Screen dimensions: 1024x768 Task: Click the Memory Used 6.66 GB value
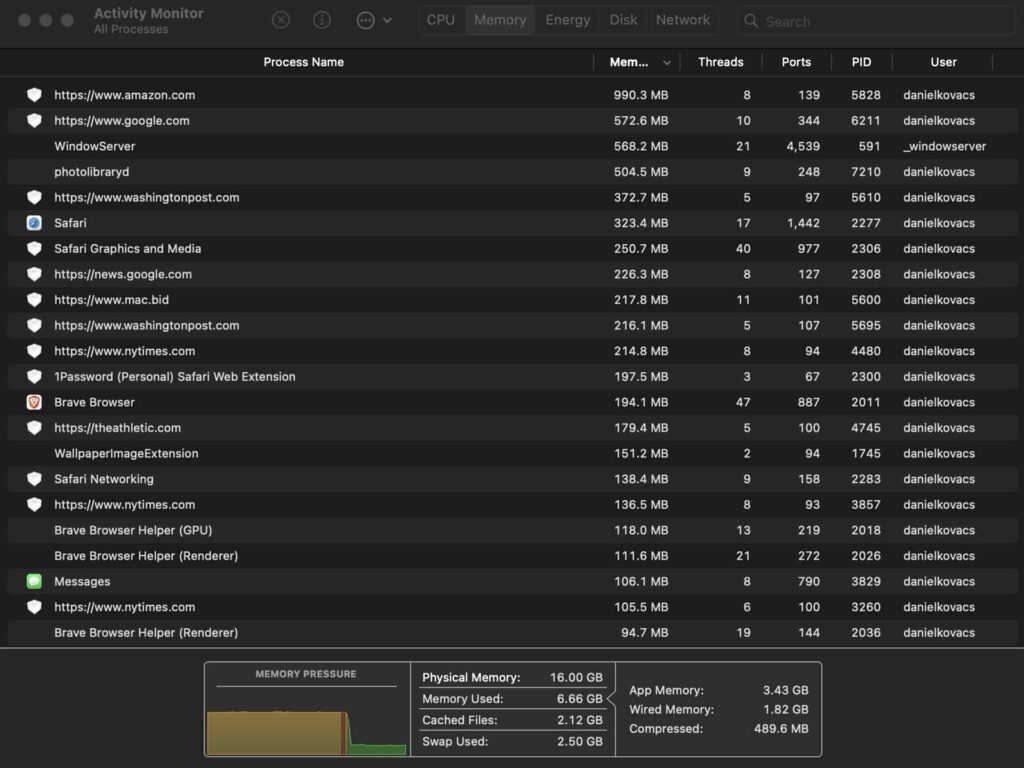point(579,699)
